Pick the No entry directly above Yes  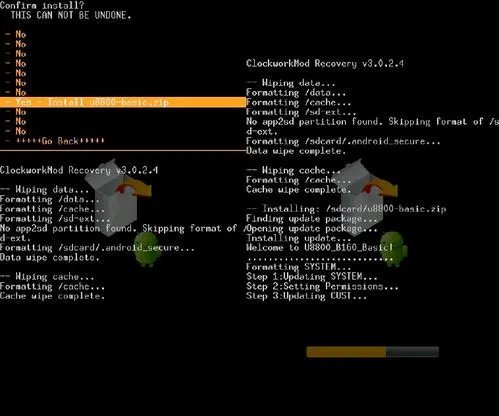pyautogui.click(x=21, y=92)
